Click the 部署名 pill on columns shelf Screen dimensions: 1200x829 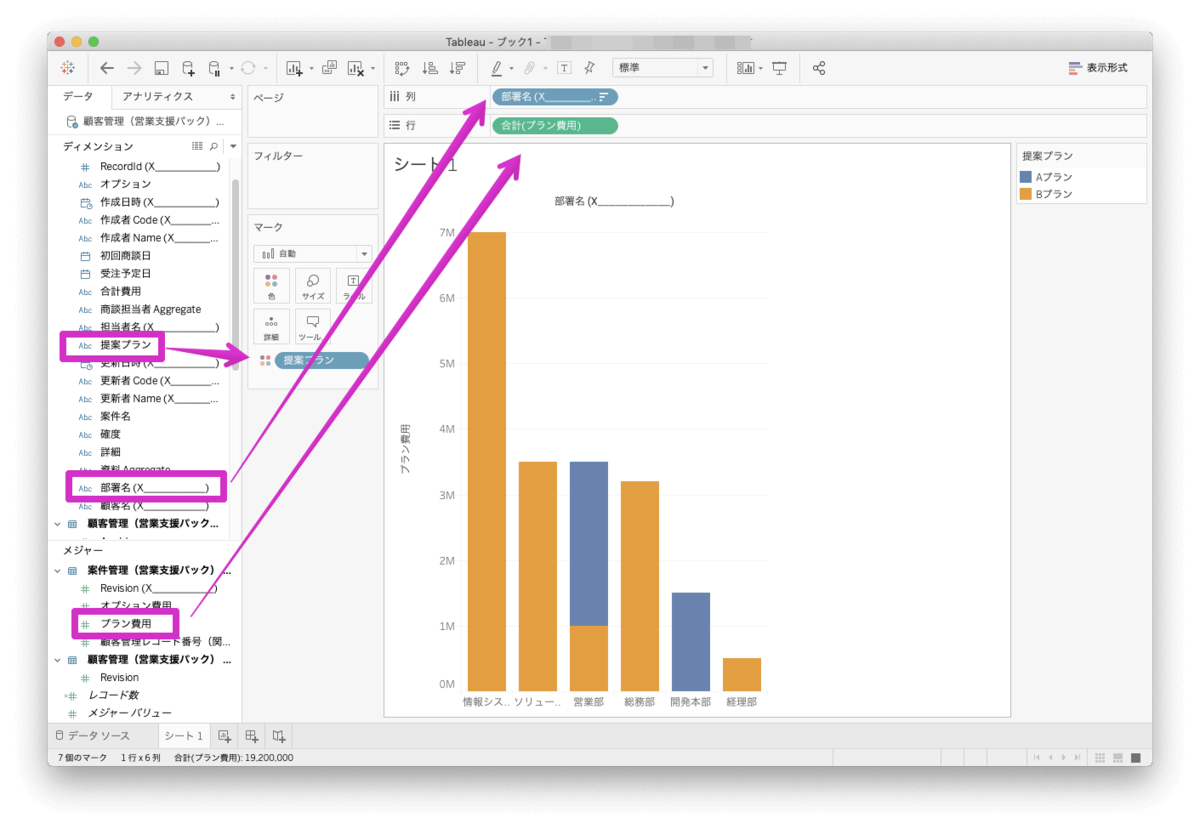[x=555, y=97]
